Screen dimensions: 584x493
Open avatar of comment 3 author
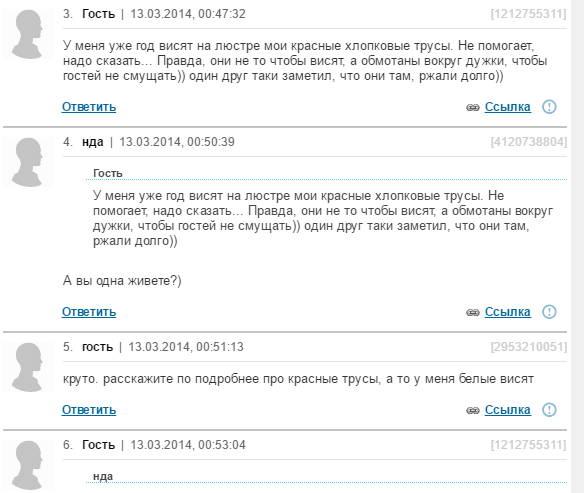(x=28, y=34)
